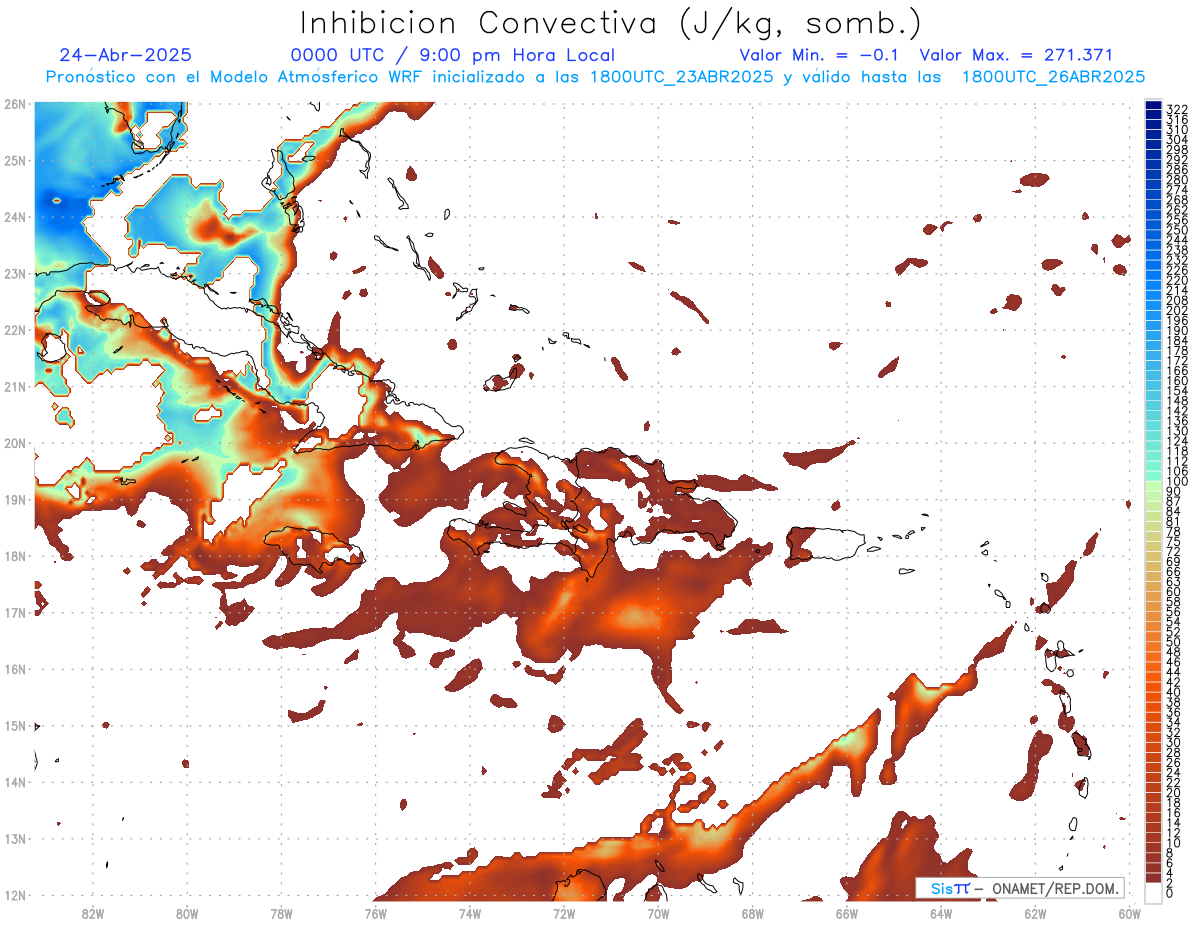Click the "82W" longitude label
The image size is (1200, 927).
tap(93, 913)
